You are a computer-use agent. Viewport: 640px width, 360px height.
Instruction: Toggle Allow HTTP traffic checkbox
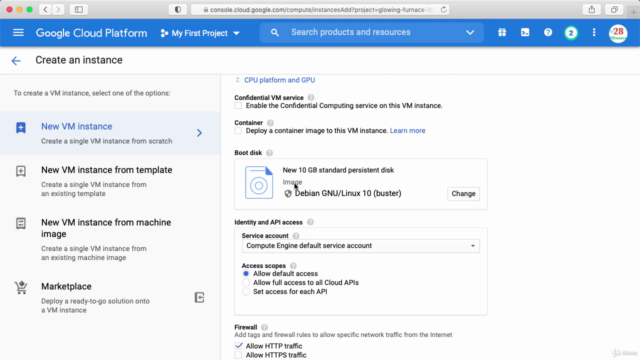pyautogui.click(x=238, y=346)
